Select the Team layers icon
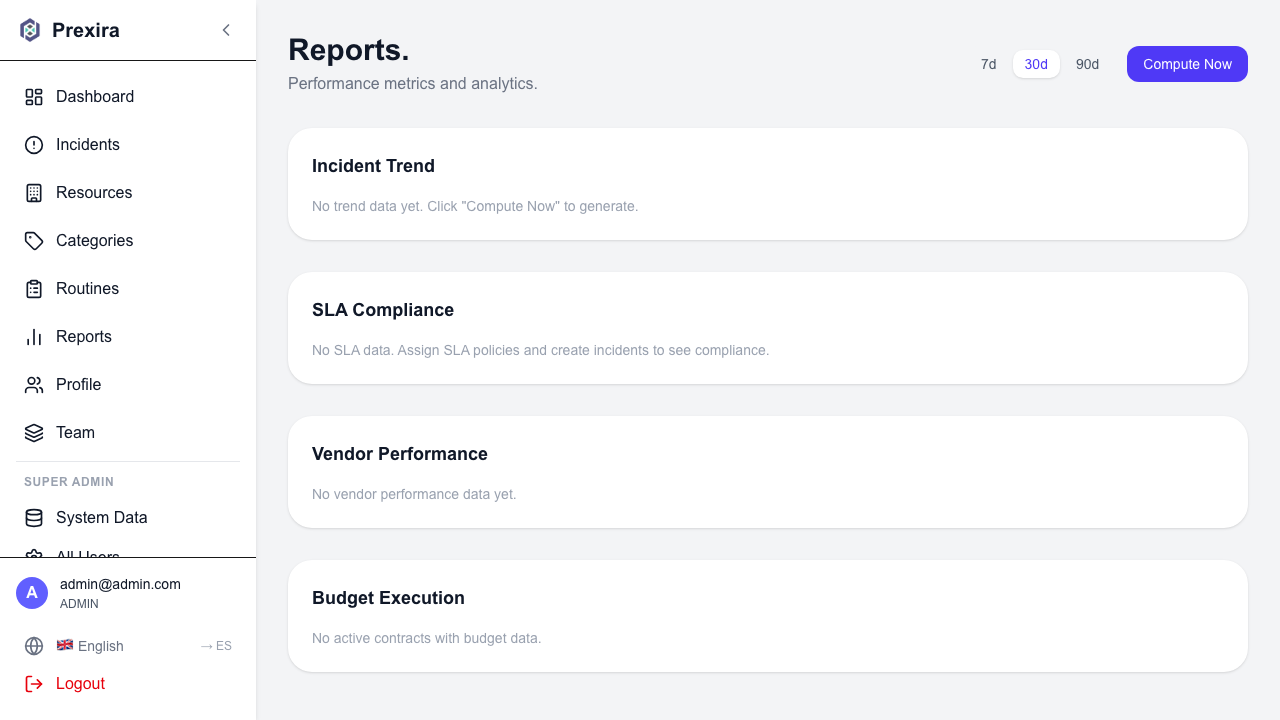The image size is (1280, 720). pos(33,432)
